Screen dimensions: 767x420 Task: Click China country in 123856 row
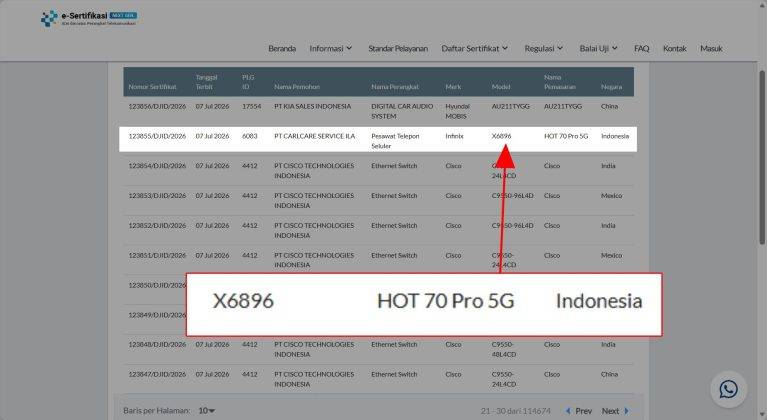point(609,106)
